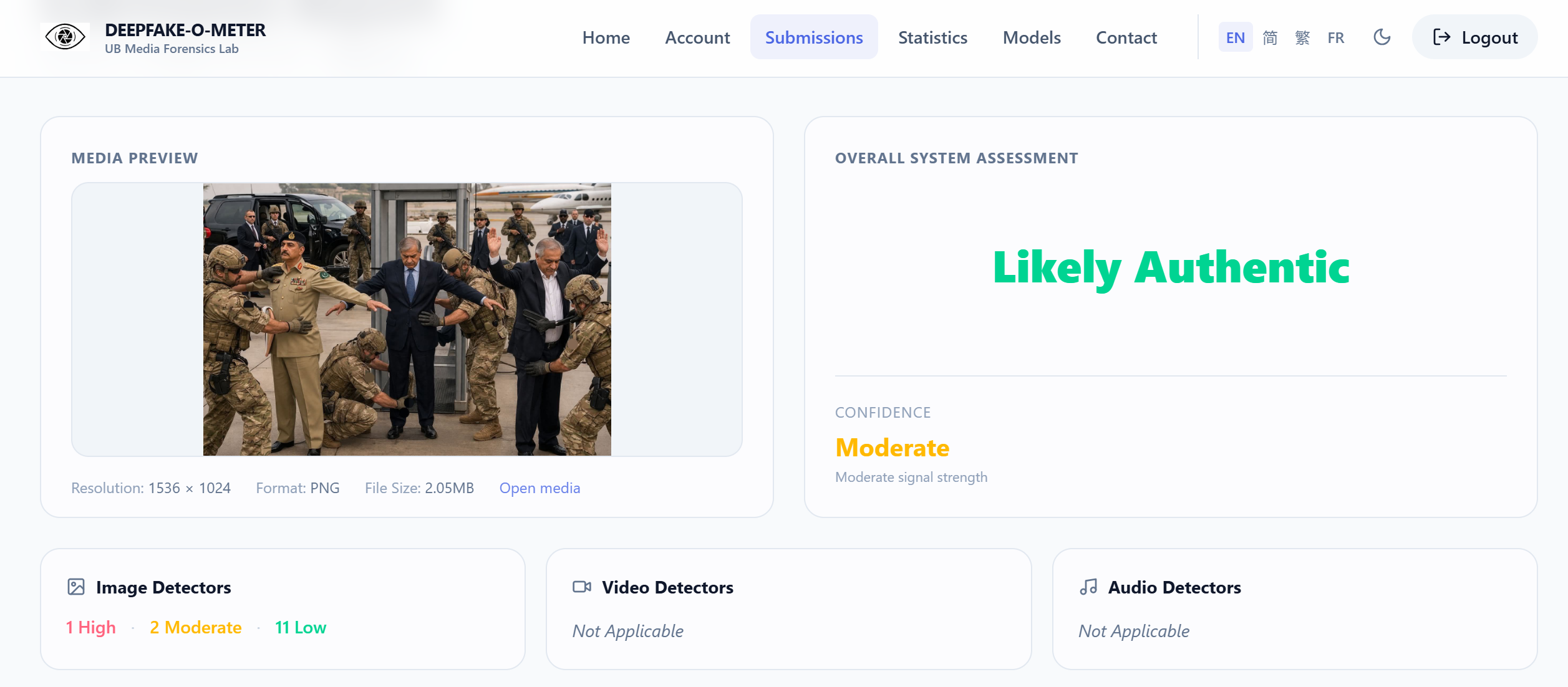The width and height of the screenshot is (1568, 687).
Task: Open the Models page
Action: 1032,37
